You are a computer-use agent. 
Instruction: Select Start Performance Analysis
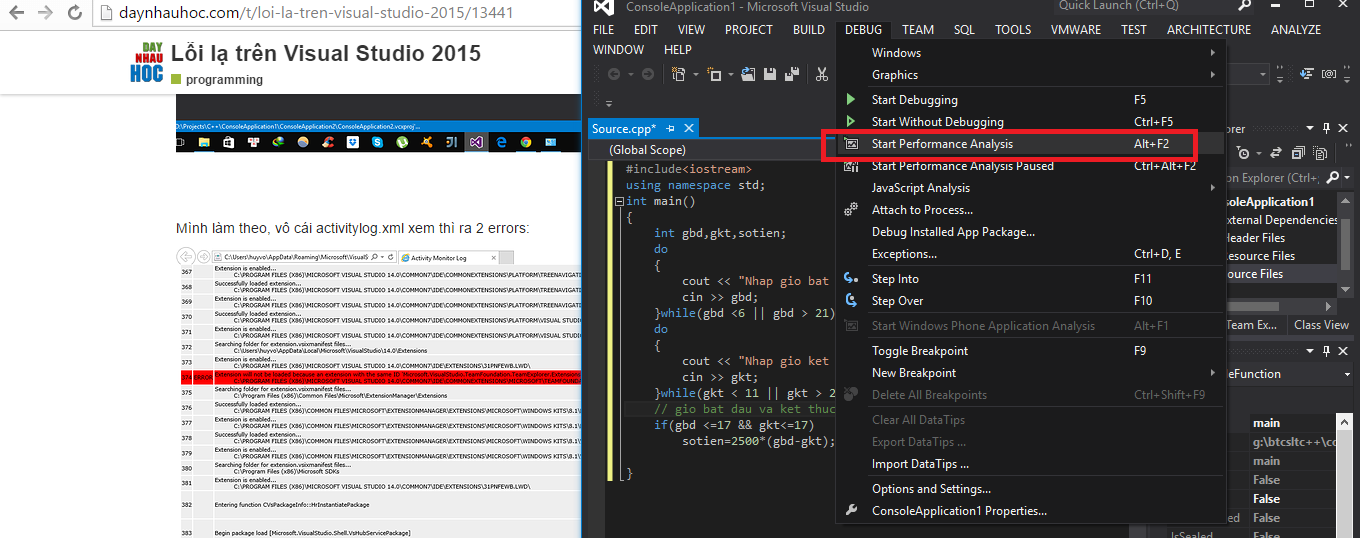(1030, 143)
